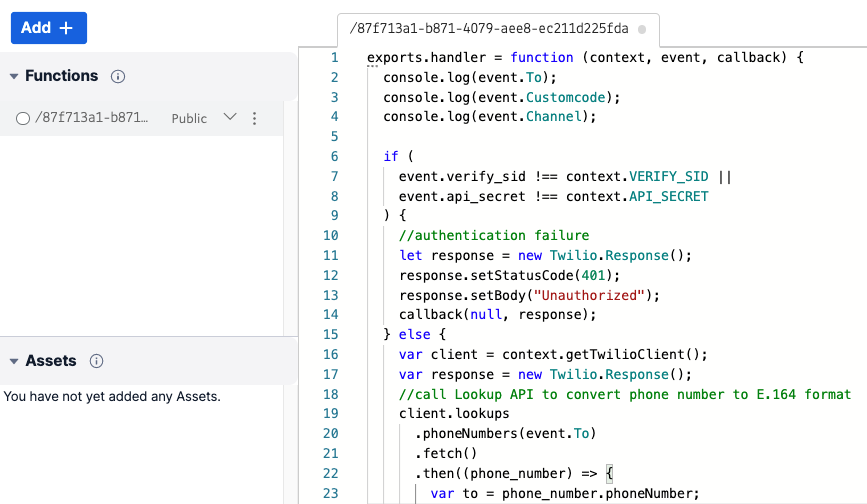Click the Add + button

pyautogui.click(x=48, y=28)
